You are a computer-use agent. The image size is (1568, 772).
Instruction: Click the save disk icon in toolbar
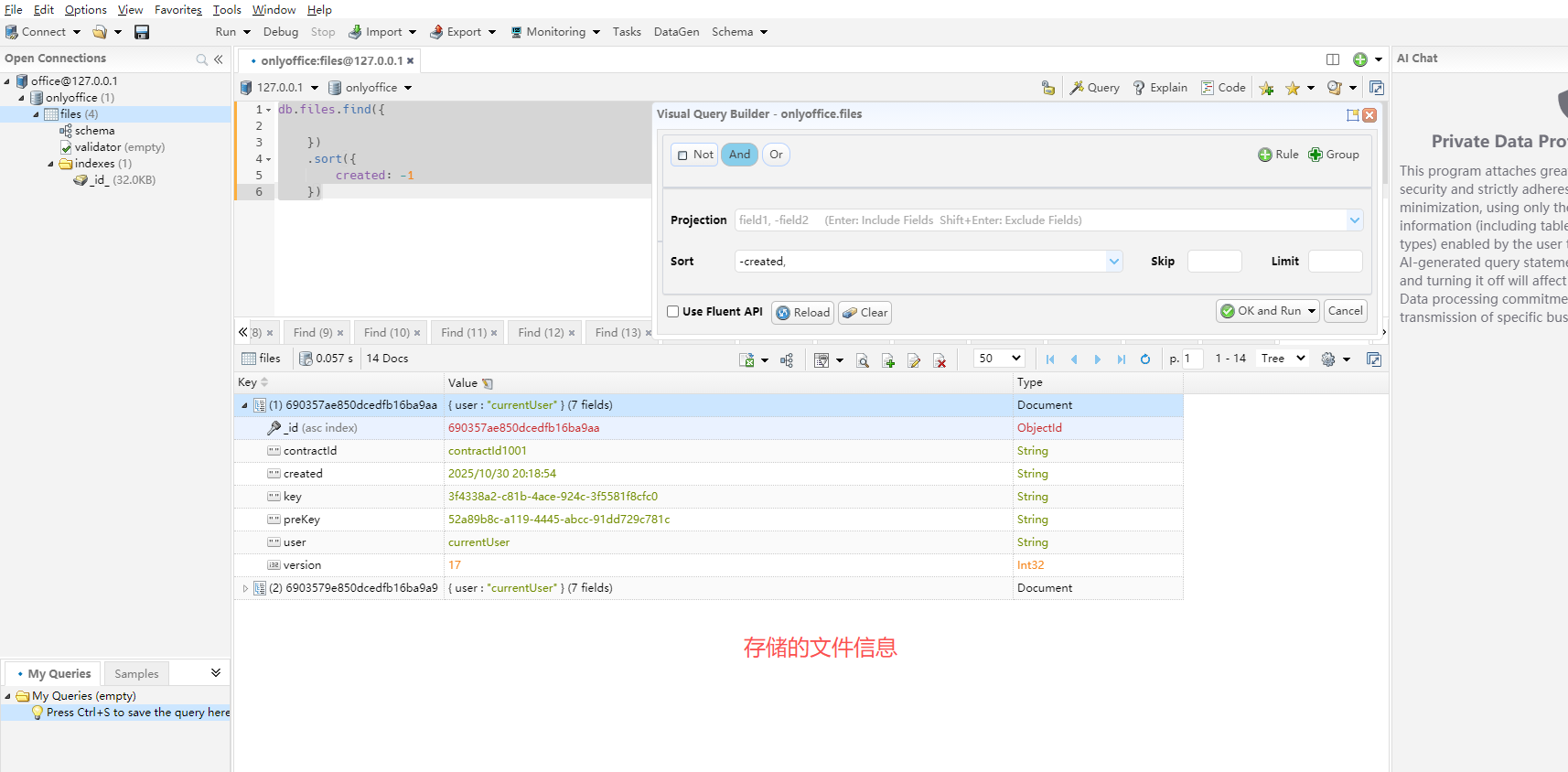pos(142,32)
